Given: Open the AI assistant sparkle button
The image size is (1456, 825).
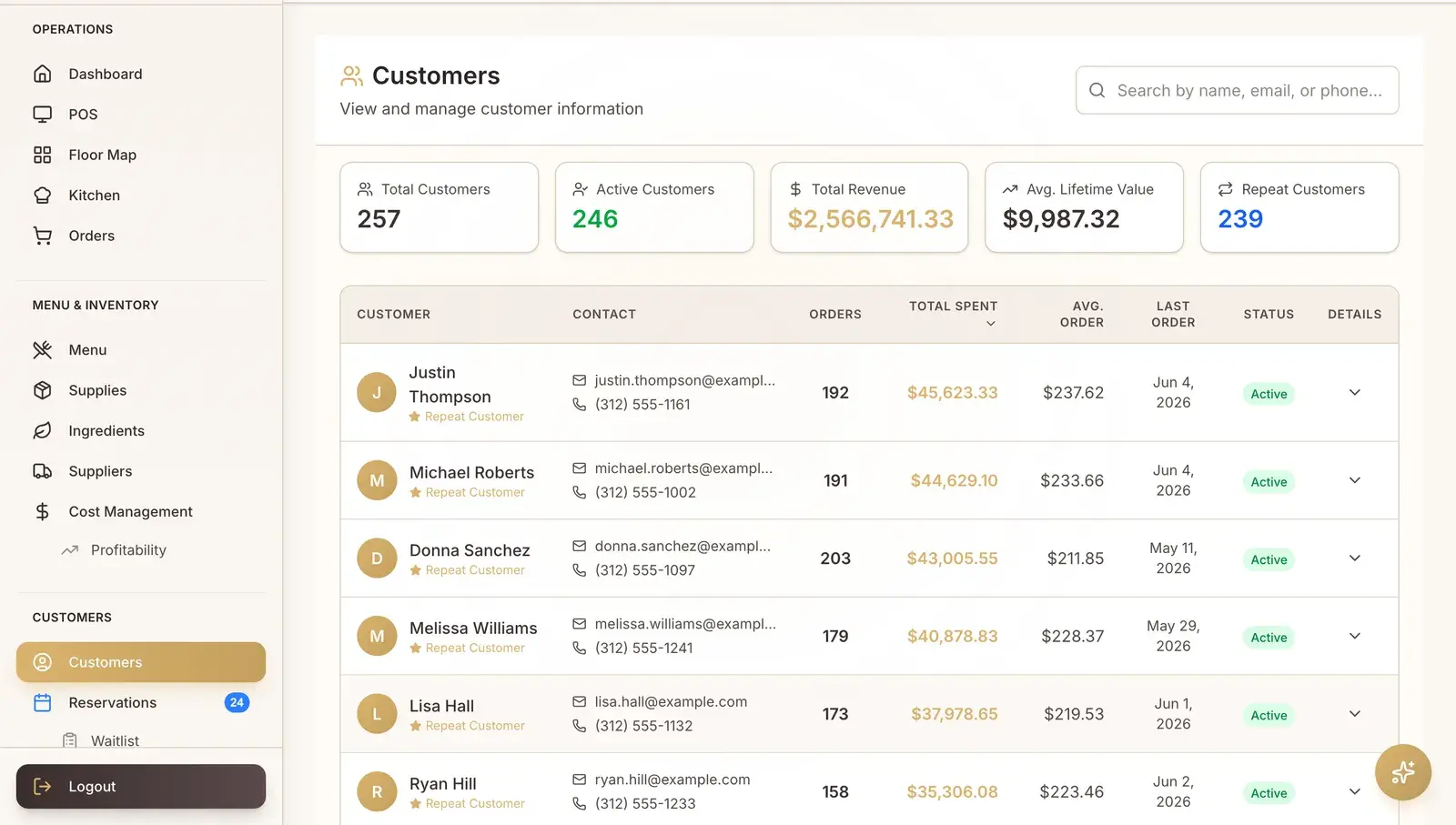Looking at the screenshot, I should coord(1403,772).
